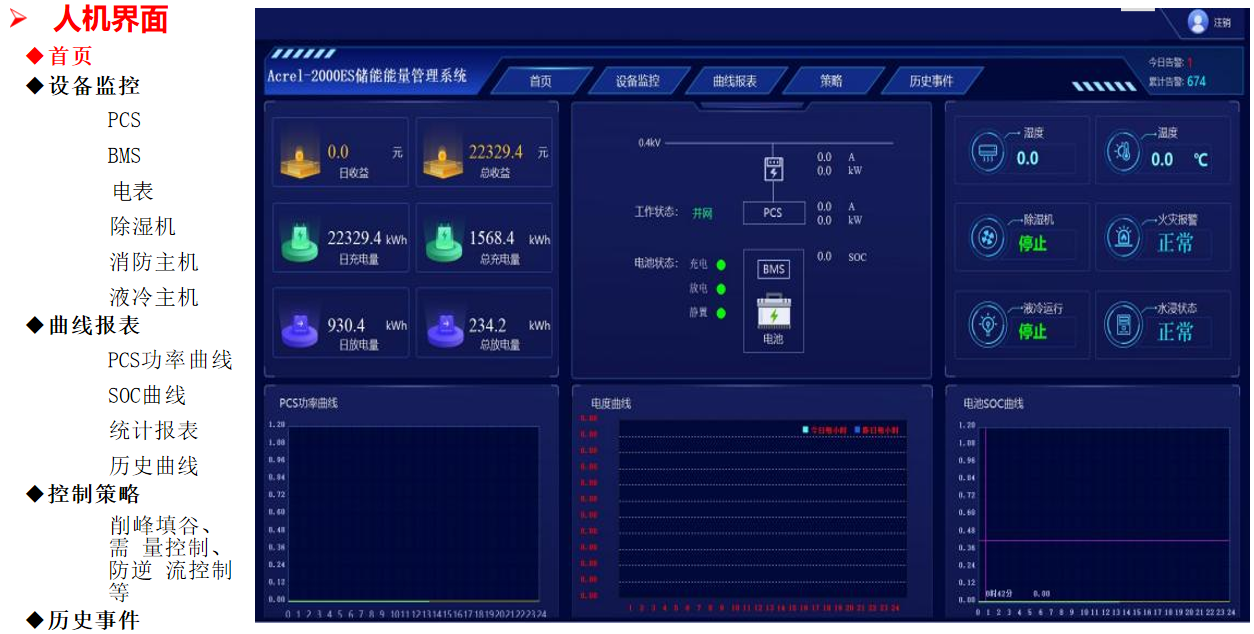The width and height of the screenshot is (1254, 634).
Task: Click 电表 in the slide outline list
Action: tap(133, 191)
